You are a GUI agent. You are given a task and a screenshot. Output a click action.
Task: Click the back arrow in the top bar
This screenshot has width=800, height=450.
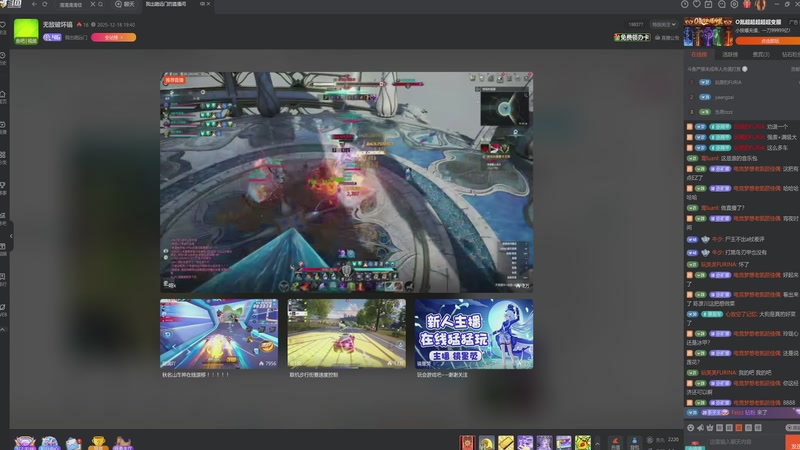[x=34, y=4]
